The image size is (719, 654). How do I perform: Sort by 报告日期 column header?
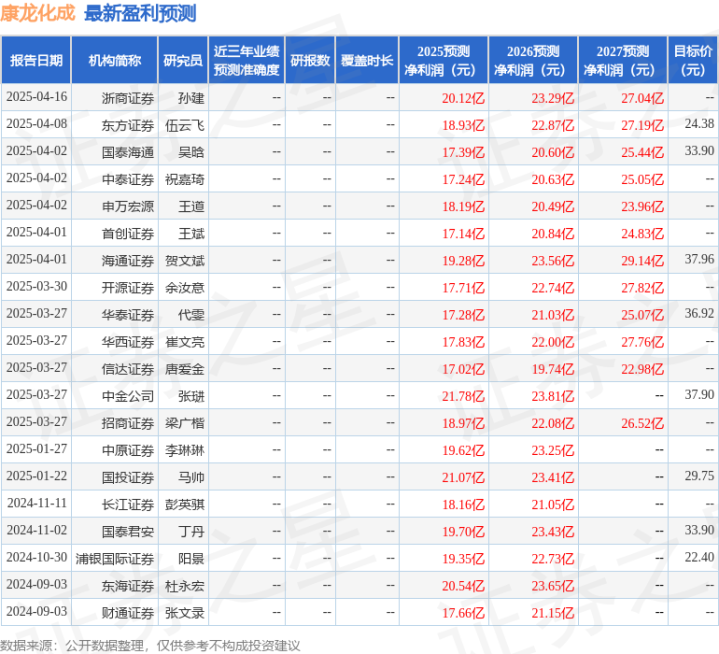click(36, 60)
